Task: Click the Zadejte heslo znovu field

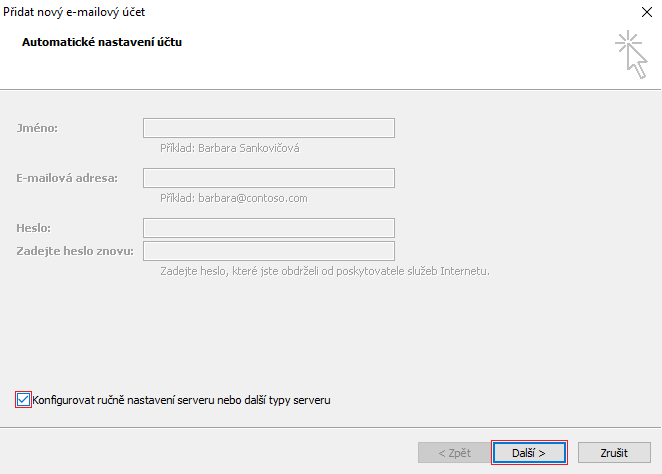Action: click(x=268, y=250)
